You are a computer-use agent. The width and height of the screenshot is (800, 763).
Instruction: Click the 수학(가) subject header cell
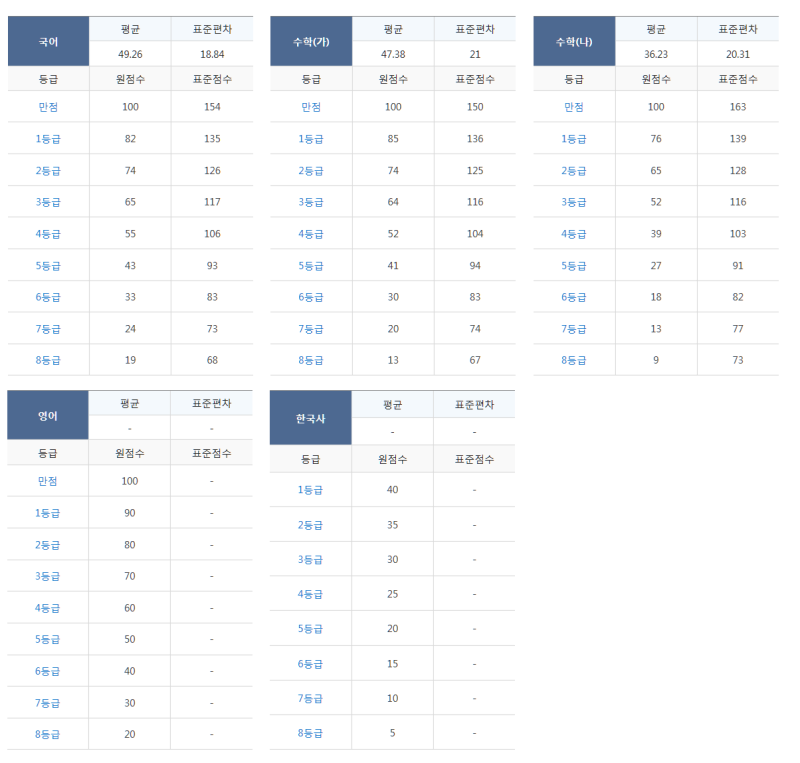311,41
